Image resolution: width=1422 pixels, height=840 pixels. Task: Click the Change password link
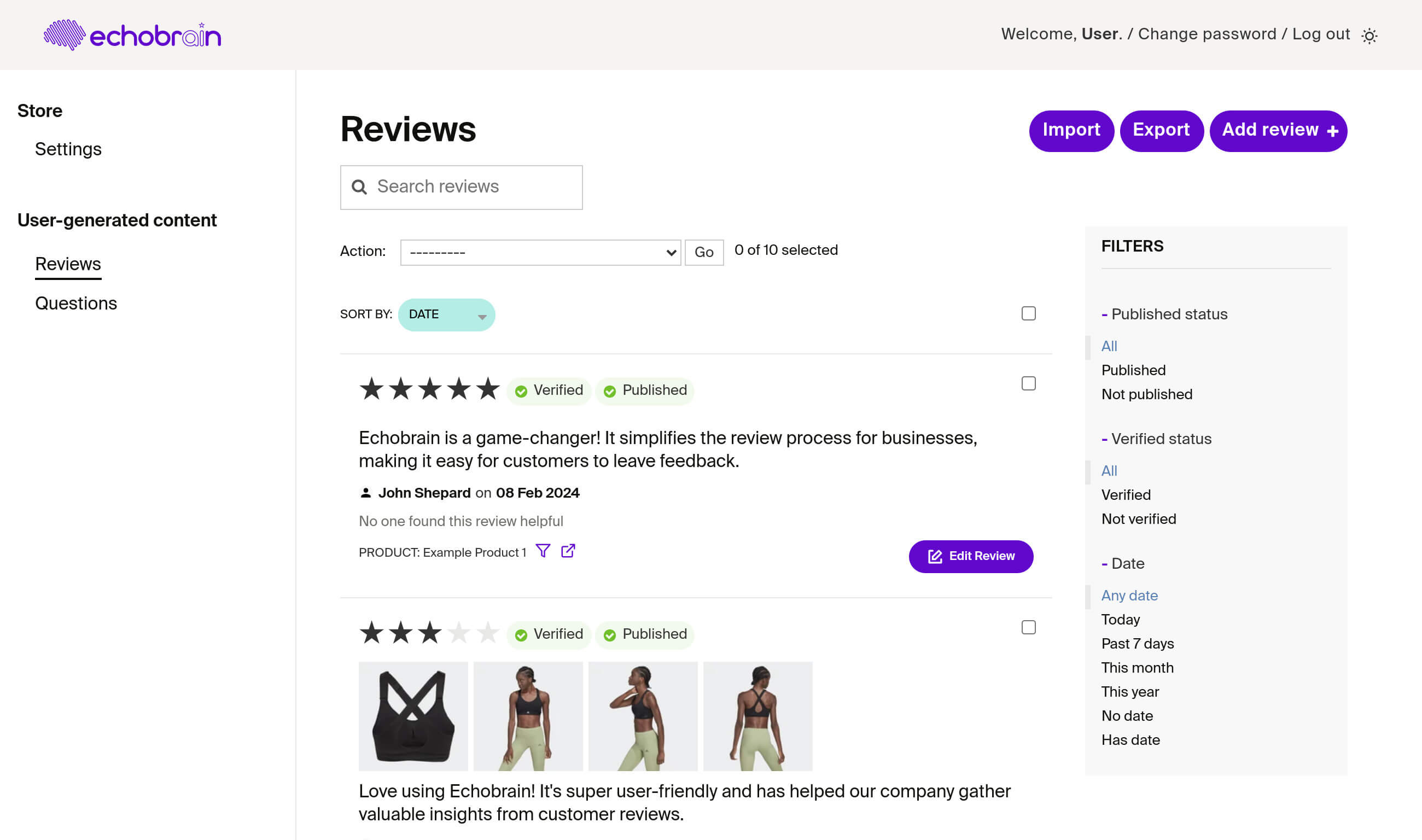(1207, 34)
